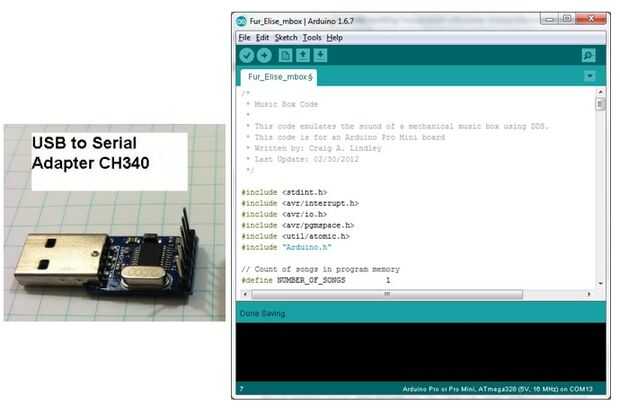Save the sketch with the Save icon
Viewport: 620px width, 414px height.
point(320,55)
